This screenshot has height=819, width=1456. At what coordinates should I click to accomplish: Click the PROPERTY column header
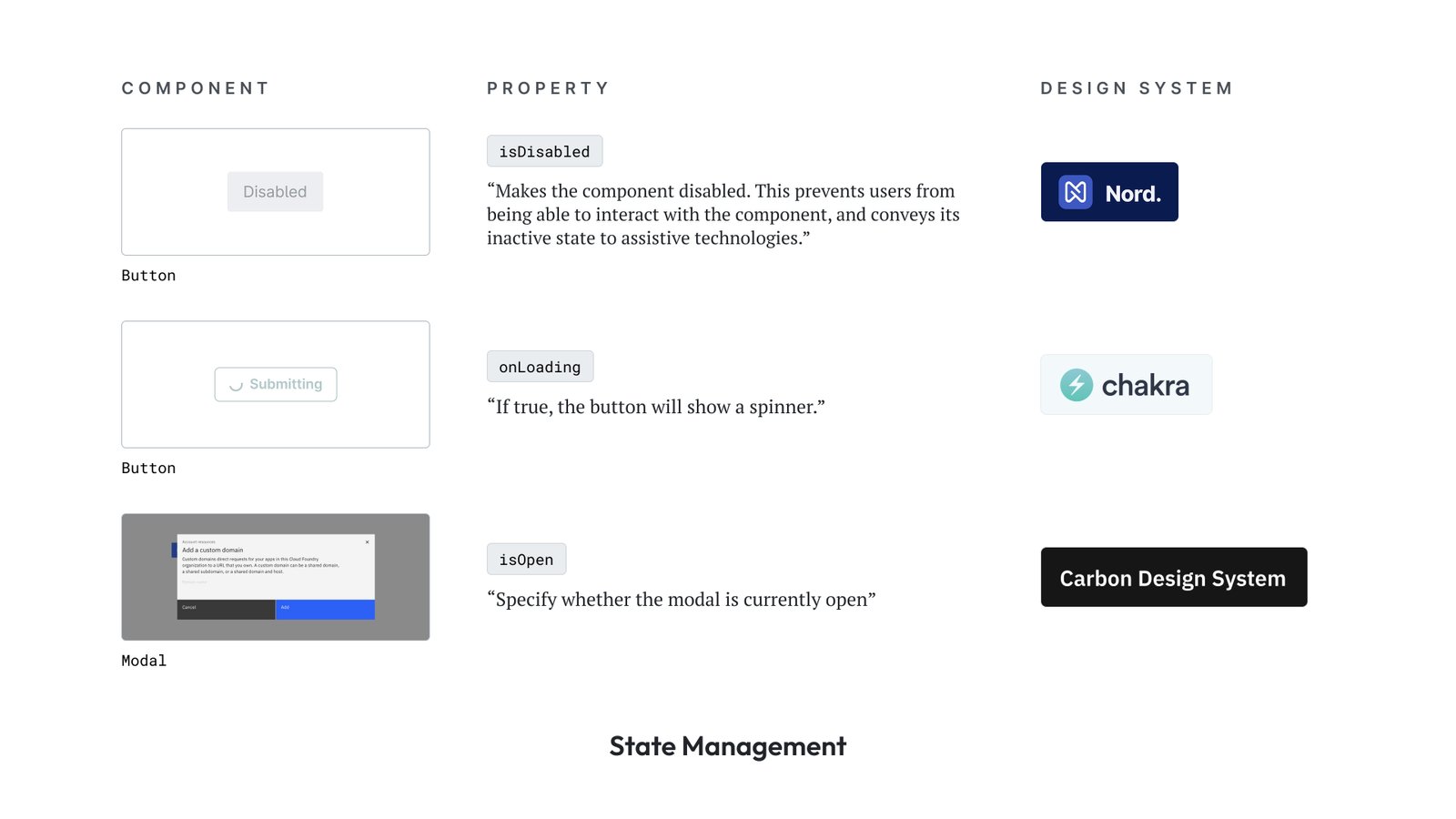548,88
